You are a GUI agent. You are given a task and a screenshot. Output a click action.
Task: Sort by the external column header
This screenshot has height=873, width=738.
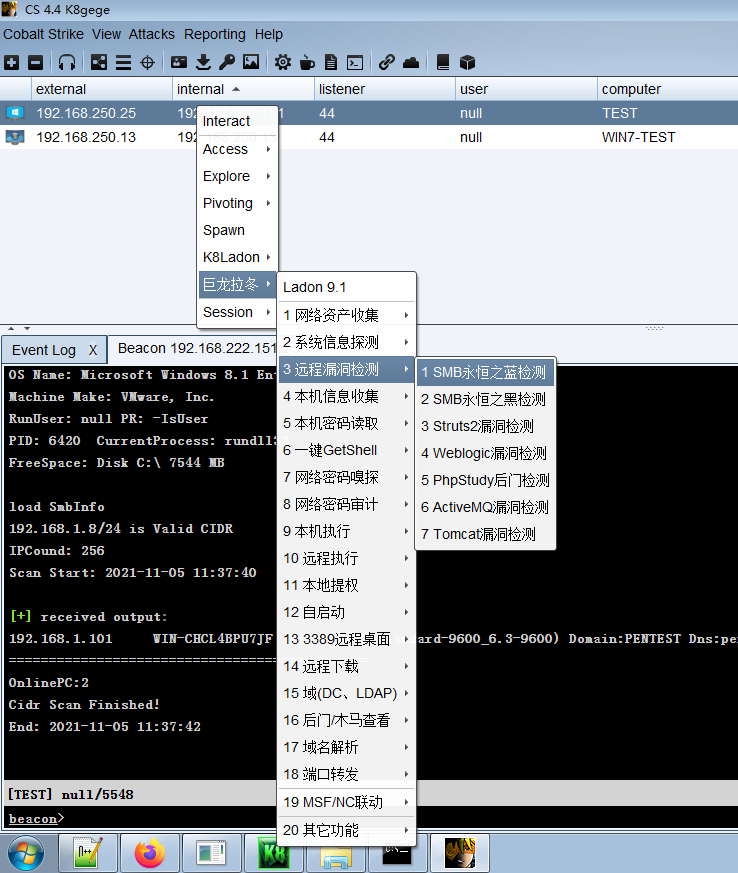click(x=101, y=89)
